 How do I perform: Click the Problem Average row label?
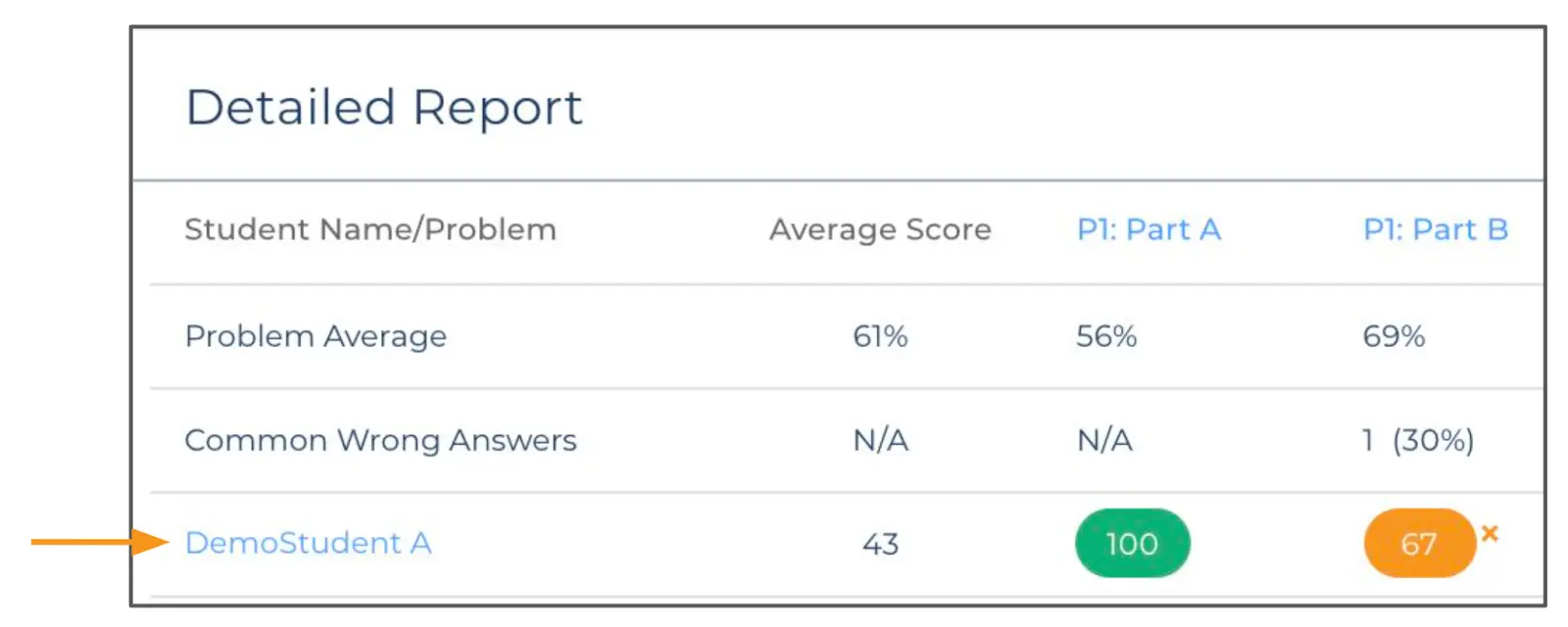316,336
